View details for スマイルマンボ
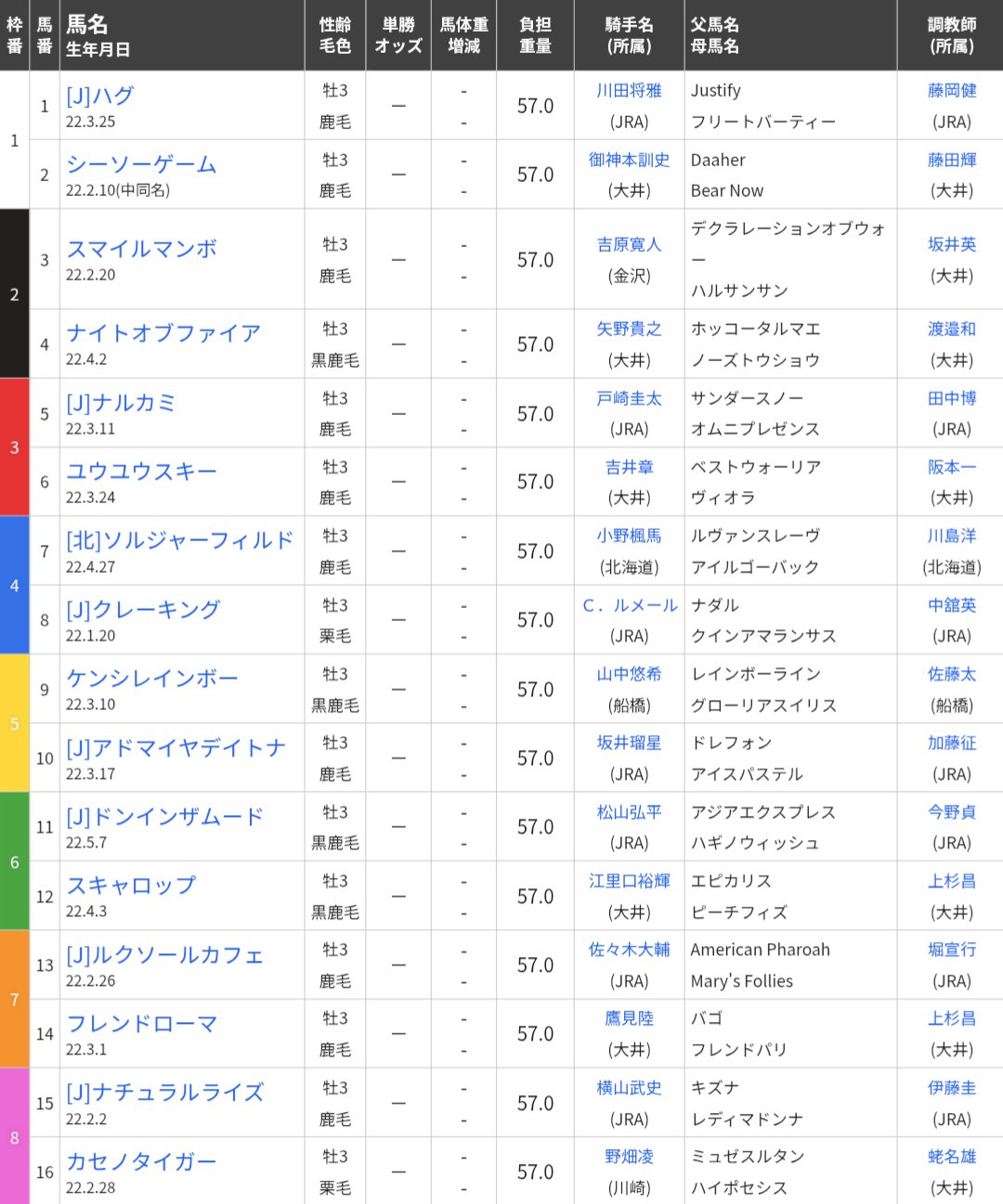Image resolution: width=1003 pixels, height=1204 pixels. pyautogui.click(x=139, y=249)
